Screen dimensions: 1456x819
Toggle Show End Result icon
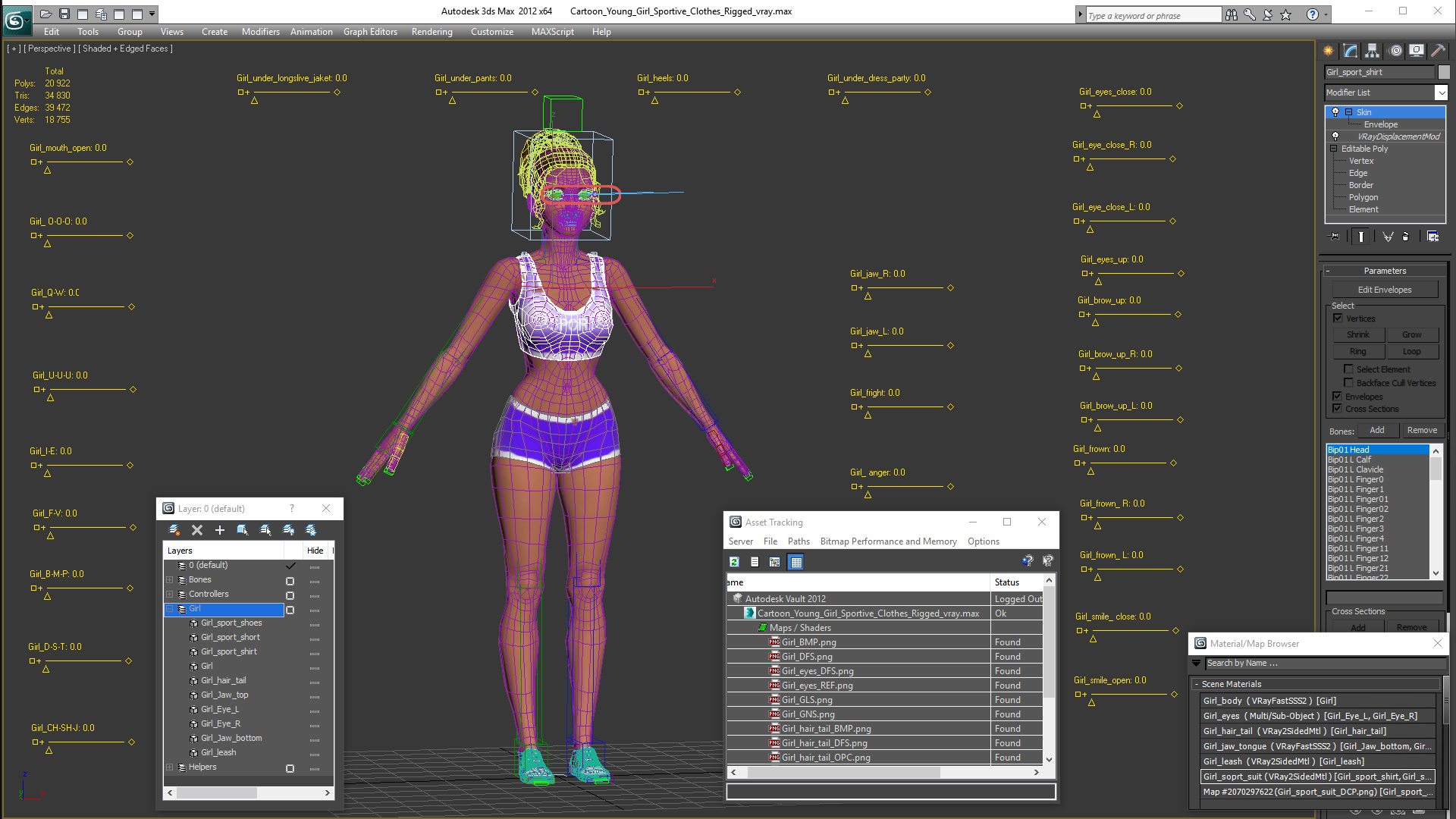pyautogui.click(x=1361, y=237)
